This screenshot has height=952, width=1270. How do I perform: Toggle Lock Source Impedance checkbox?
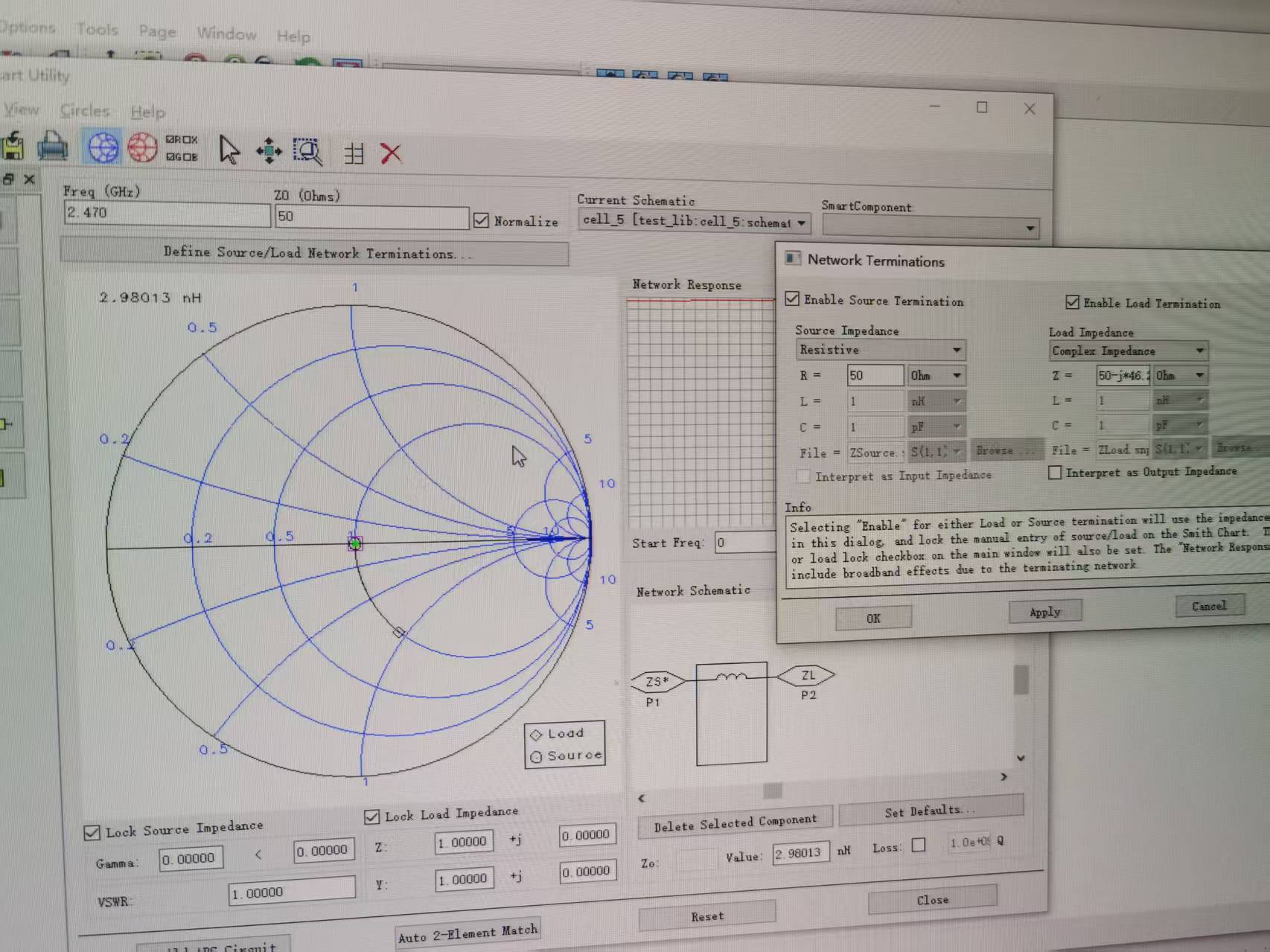tap(92, 832)
